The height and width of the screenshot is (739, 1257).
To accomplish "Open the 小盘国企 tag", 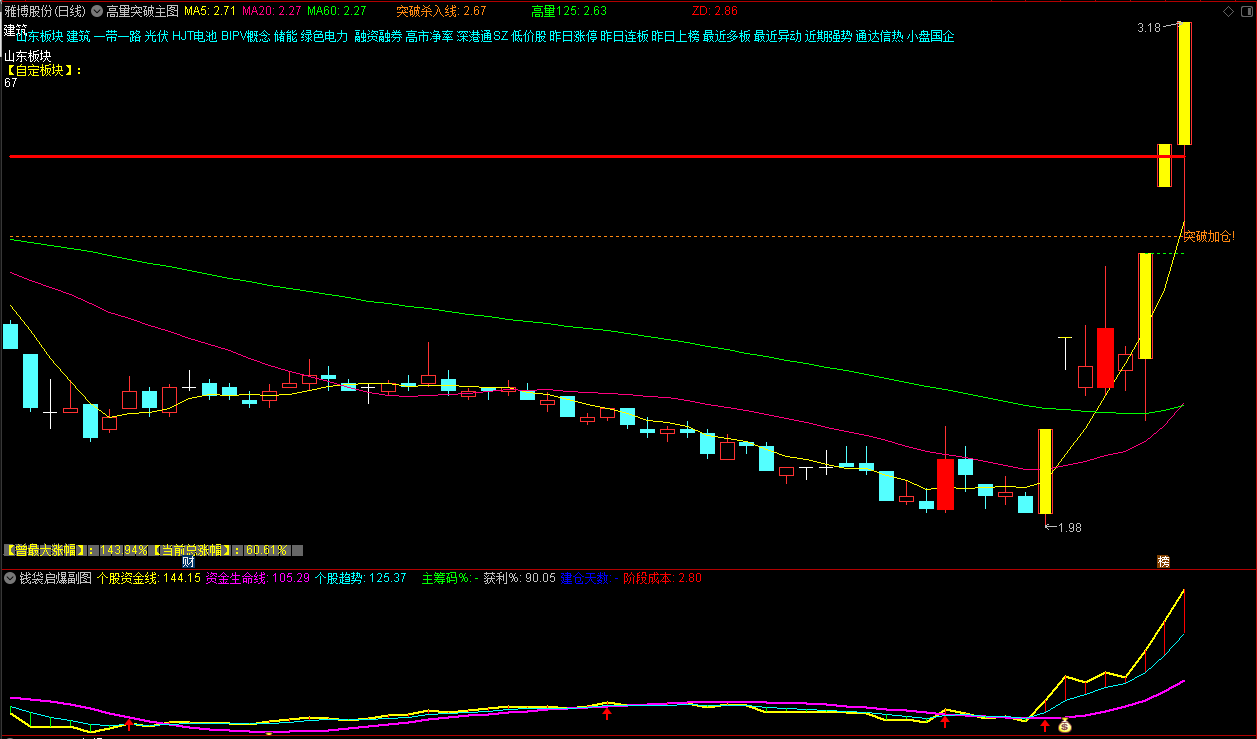I will click(x=931, y=36).
